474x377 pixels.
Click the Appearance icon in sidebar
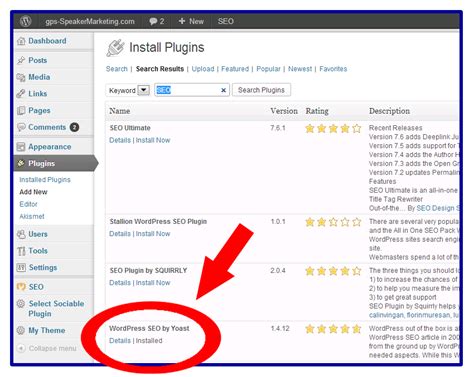point(21,147)
